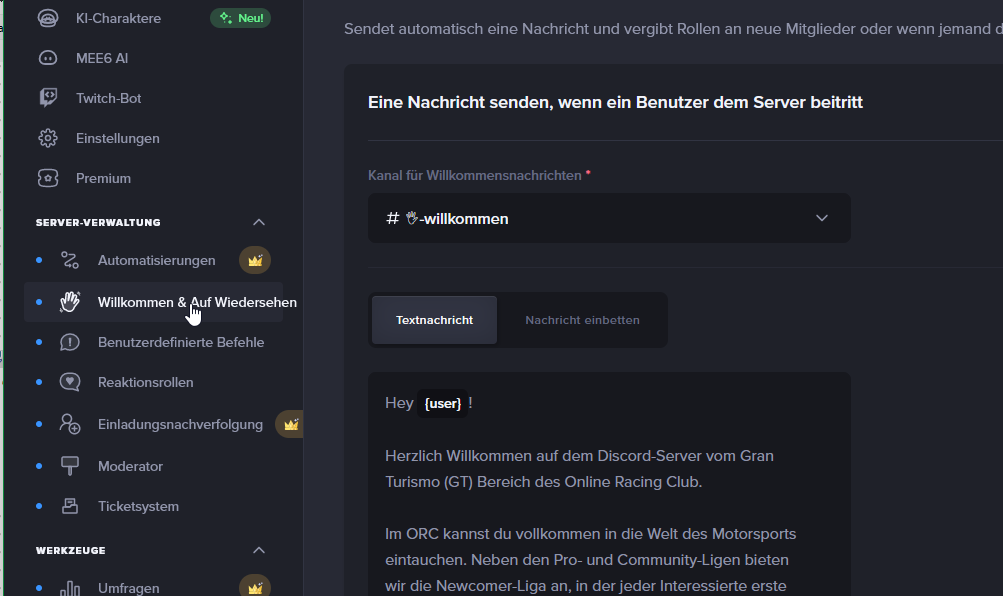Open the welcome channel dropdown
This screenshot has width=1003, height=596.
tap(609, 218)
